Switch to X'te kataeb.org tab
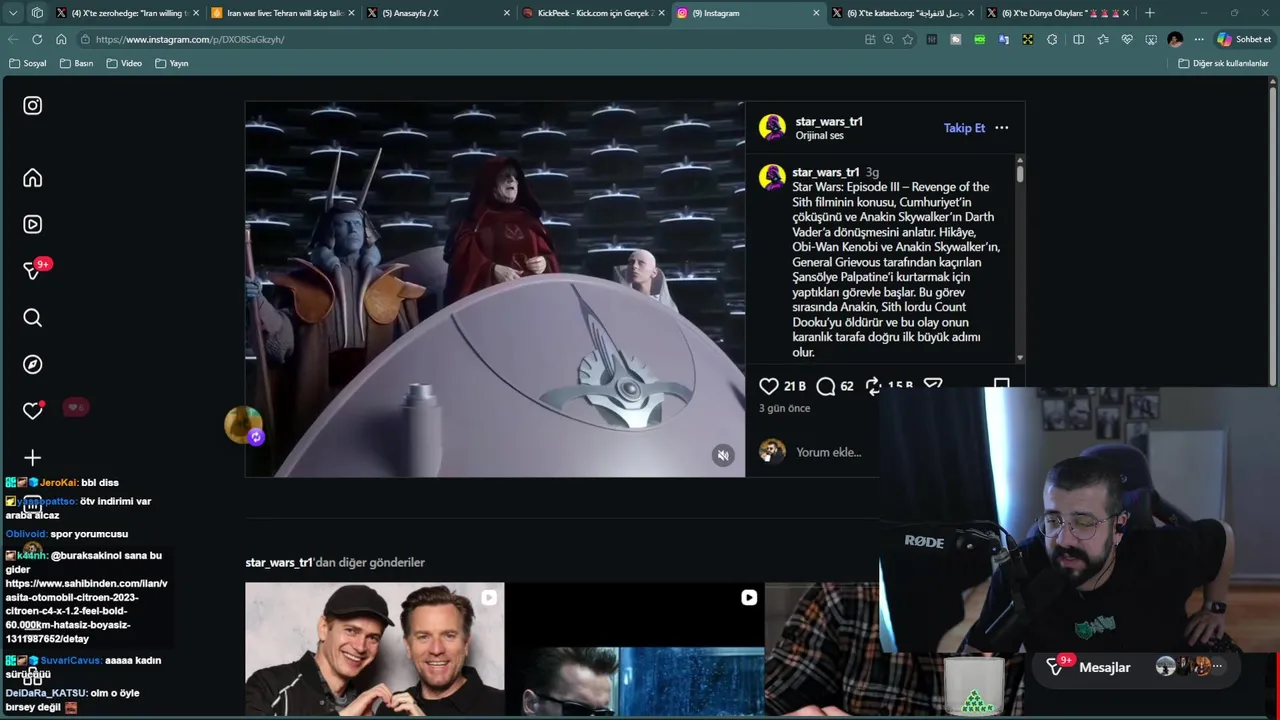This screenshot has height=720, width=1280. 902,13
